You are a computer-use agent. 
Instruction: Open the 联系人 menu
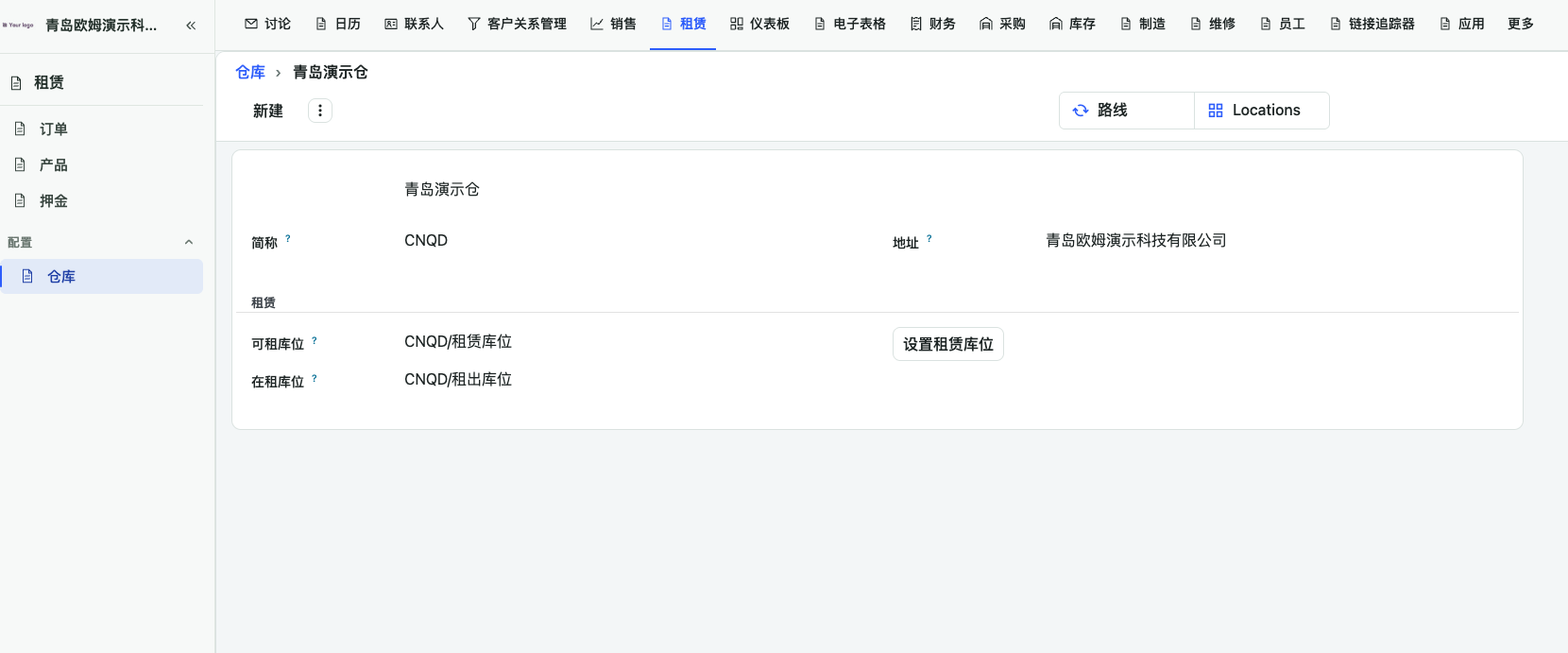click(414, 24)
